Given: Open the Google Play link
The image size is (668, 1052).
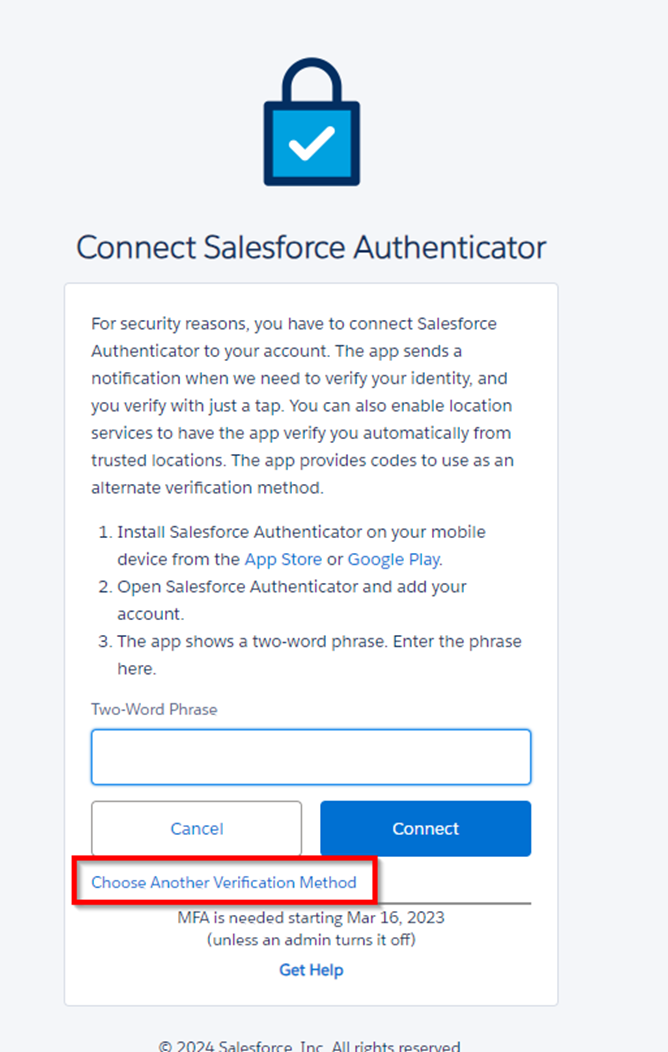Looking at the screenshot, I should coord(394,559).
